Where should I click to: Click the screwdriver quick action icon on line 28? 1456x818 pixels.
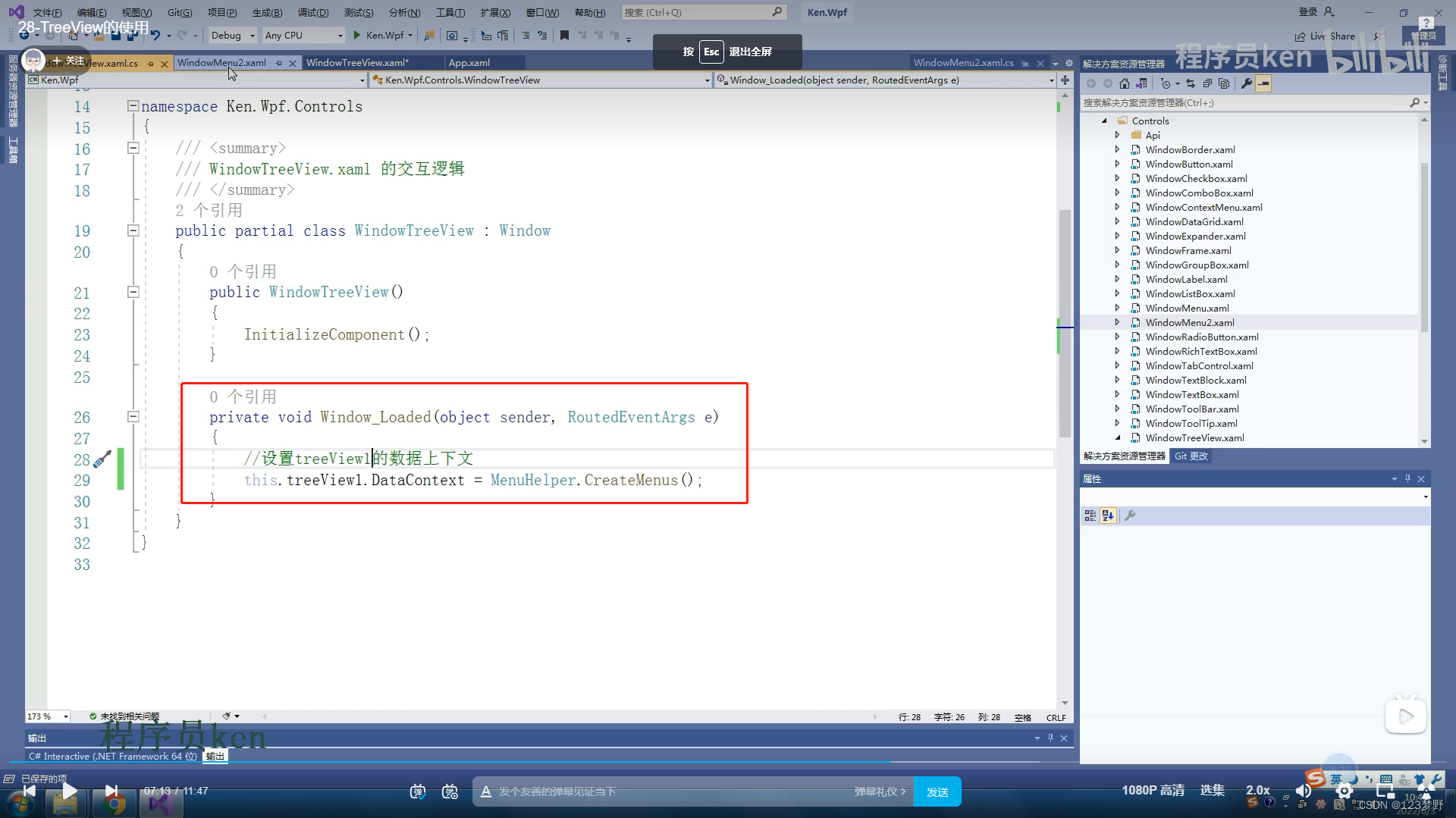[102, 459]
